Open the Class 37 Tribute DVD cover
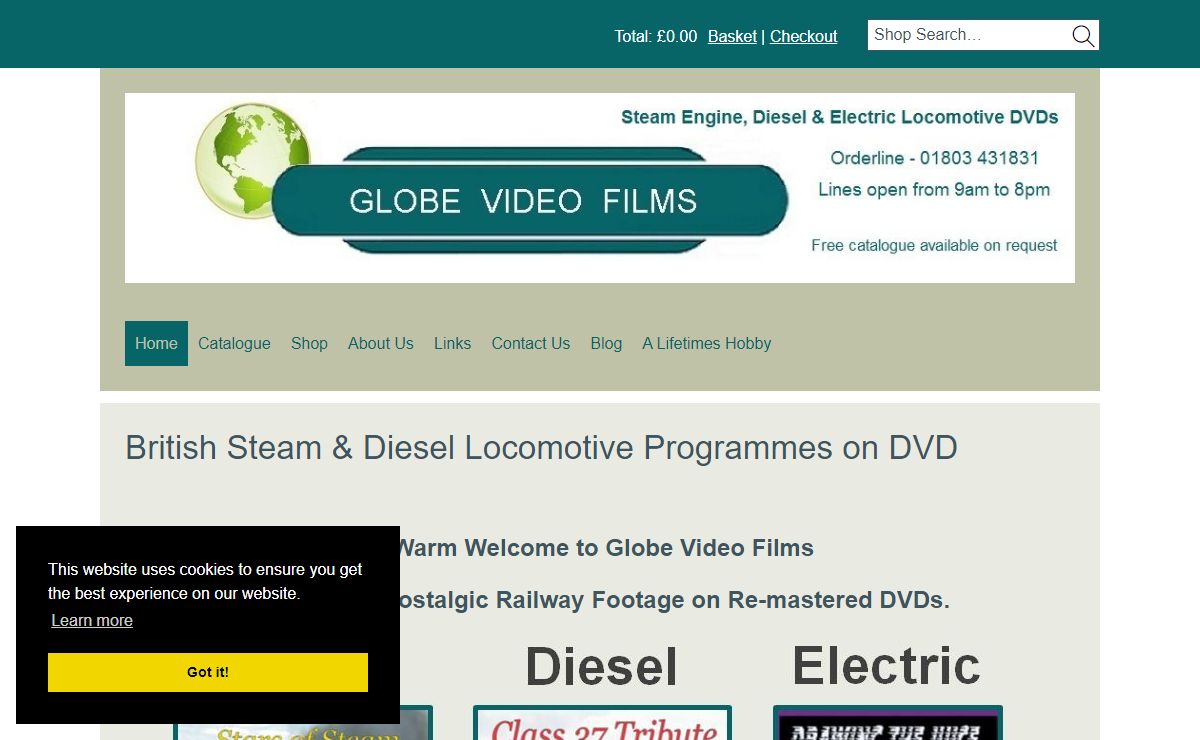 pos(602,723)
